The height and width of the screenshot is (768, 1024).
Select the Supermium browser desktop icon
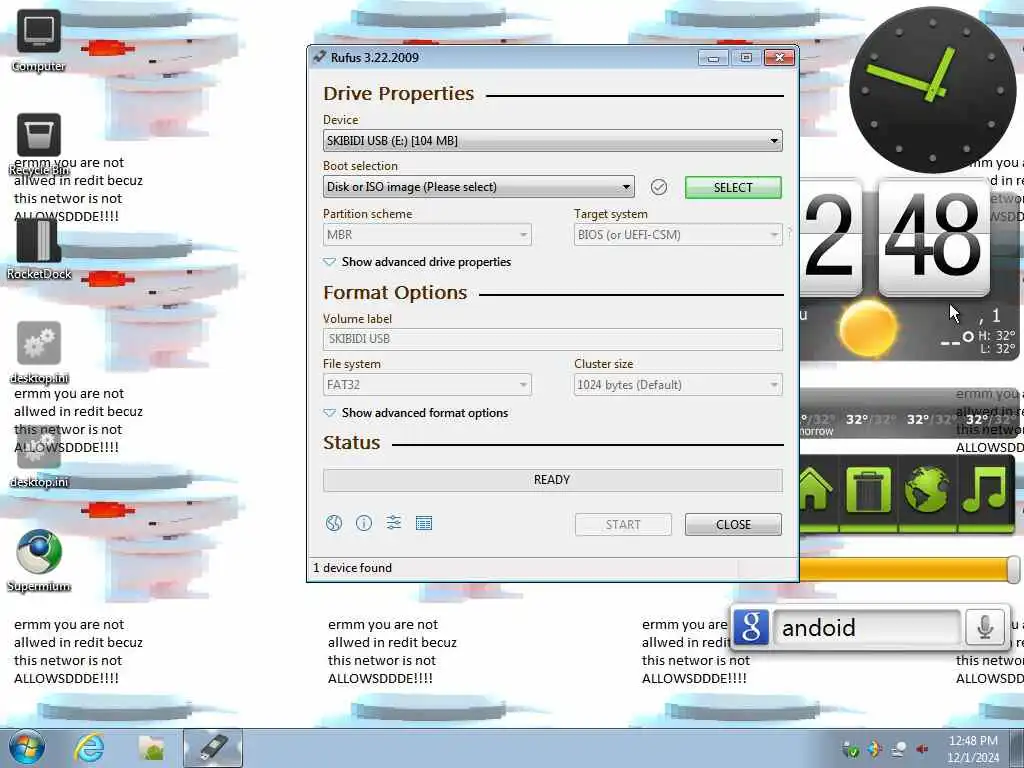[39, 561]
